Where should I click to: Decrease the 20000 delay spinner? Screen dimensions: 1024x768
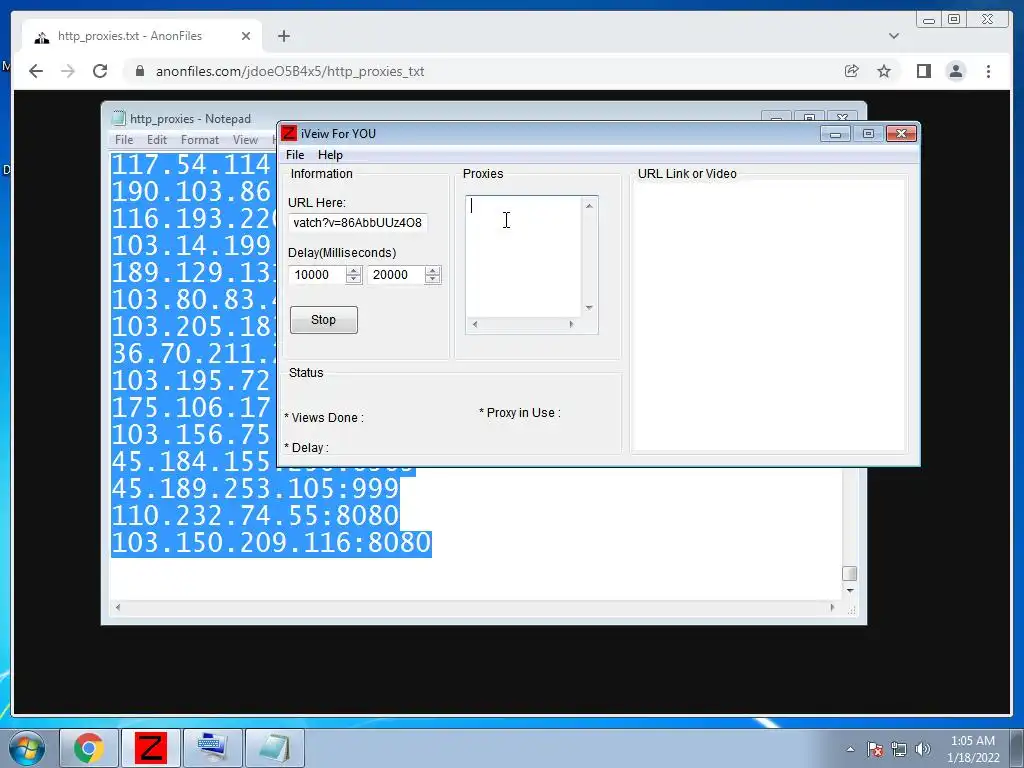click(432, 280)
